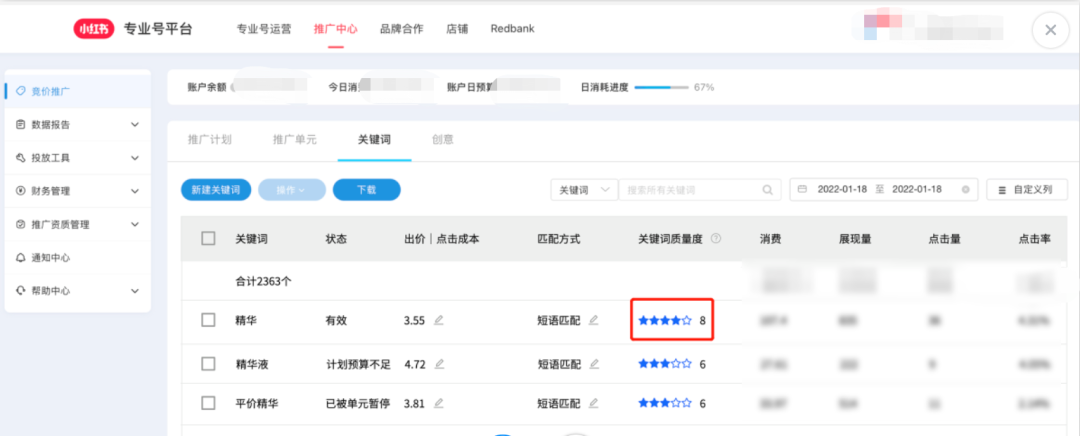Select all rows via header checkbox
Screen dimensions: 1080x436
click(208, 239)
